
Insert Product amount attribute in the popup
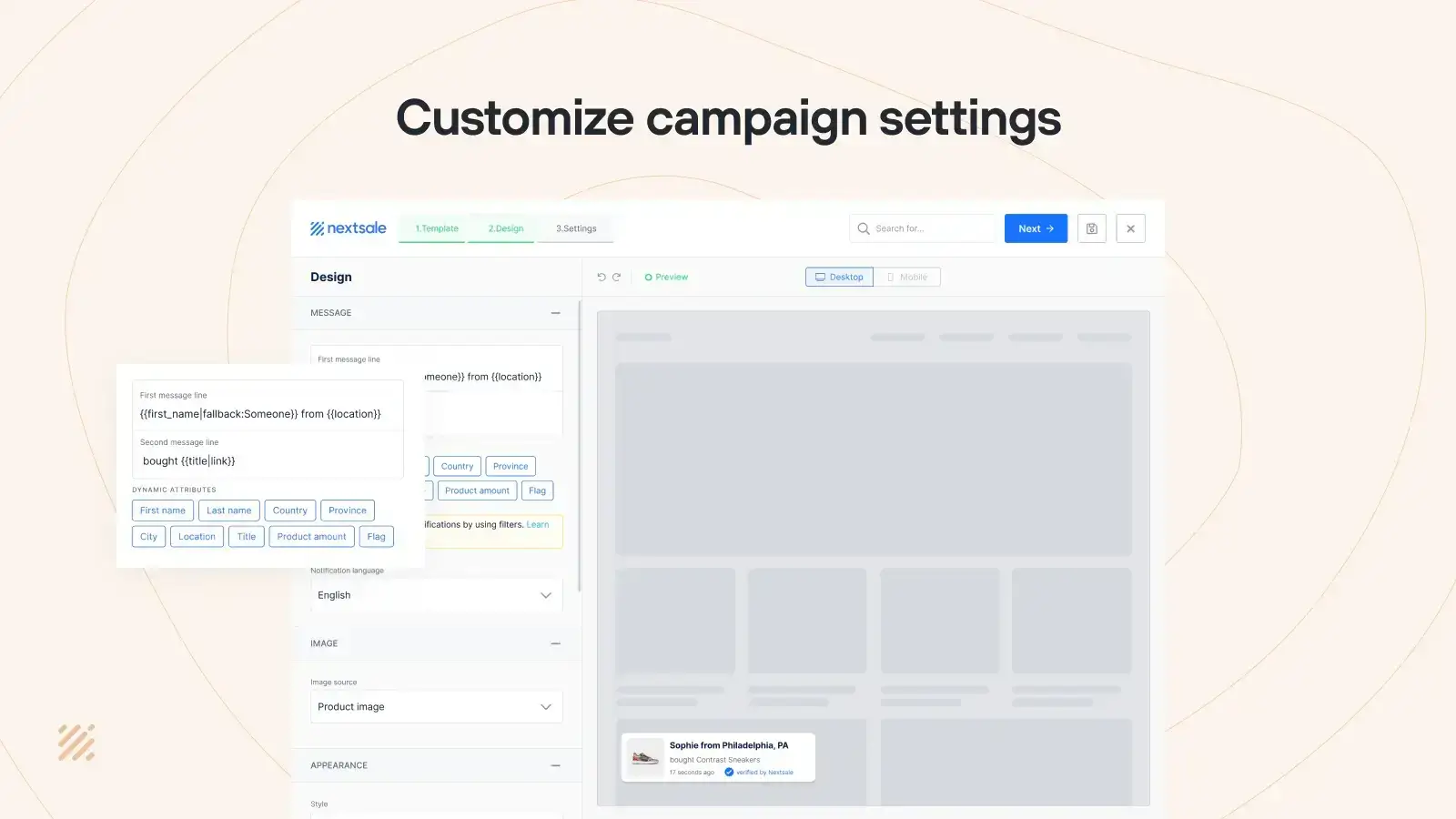(312, 537)
